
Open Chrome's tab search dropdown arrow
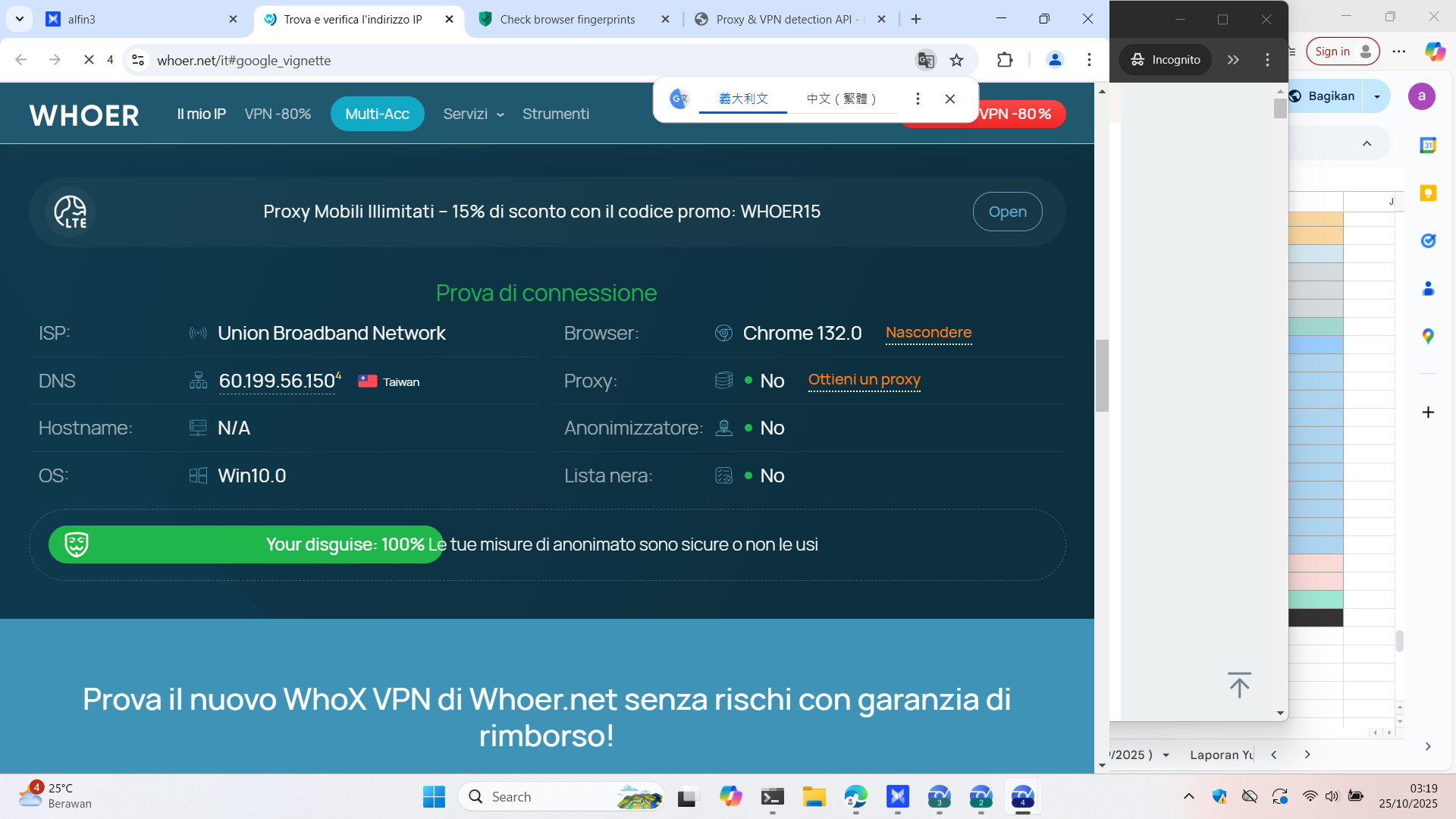[20, 19]
